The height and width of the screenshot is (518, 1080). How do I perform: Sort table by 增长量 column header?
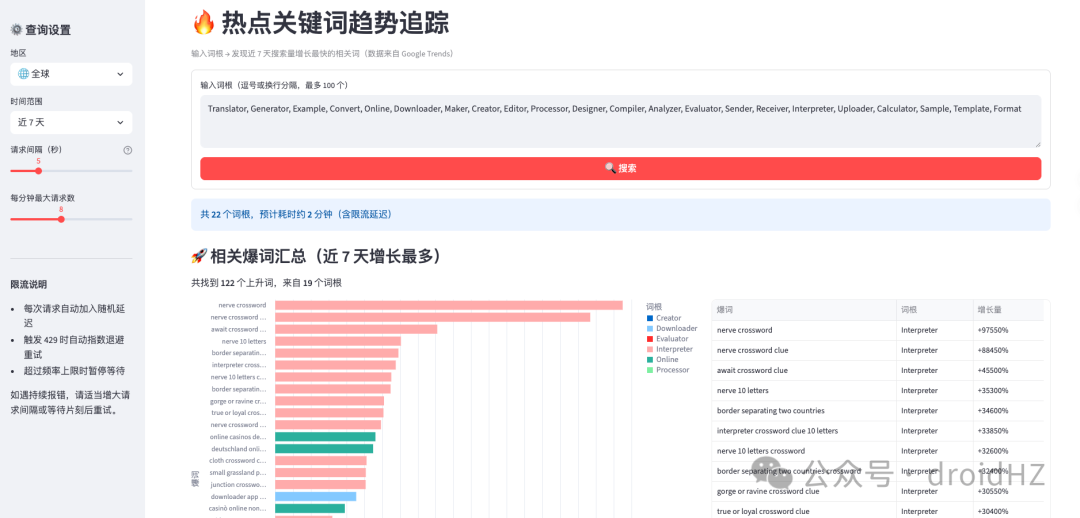[1008, 310]
